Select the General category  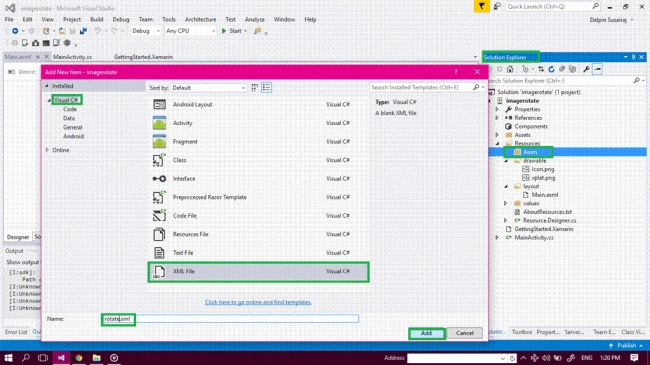(73, 128)
